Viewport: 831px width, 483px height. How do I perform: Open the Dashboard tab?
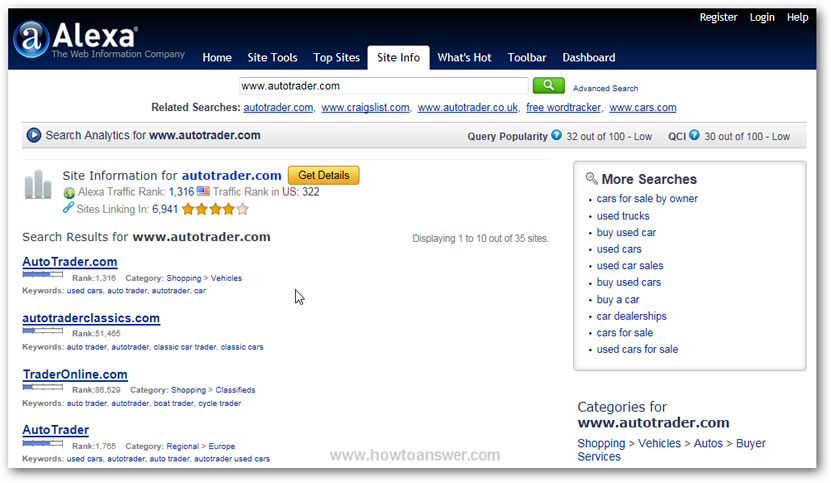(x=589, y=57)
